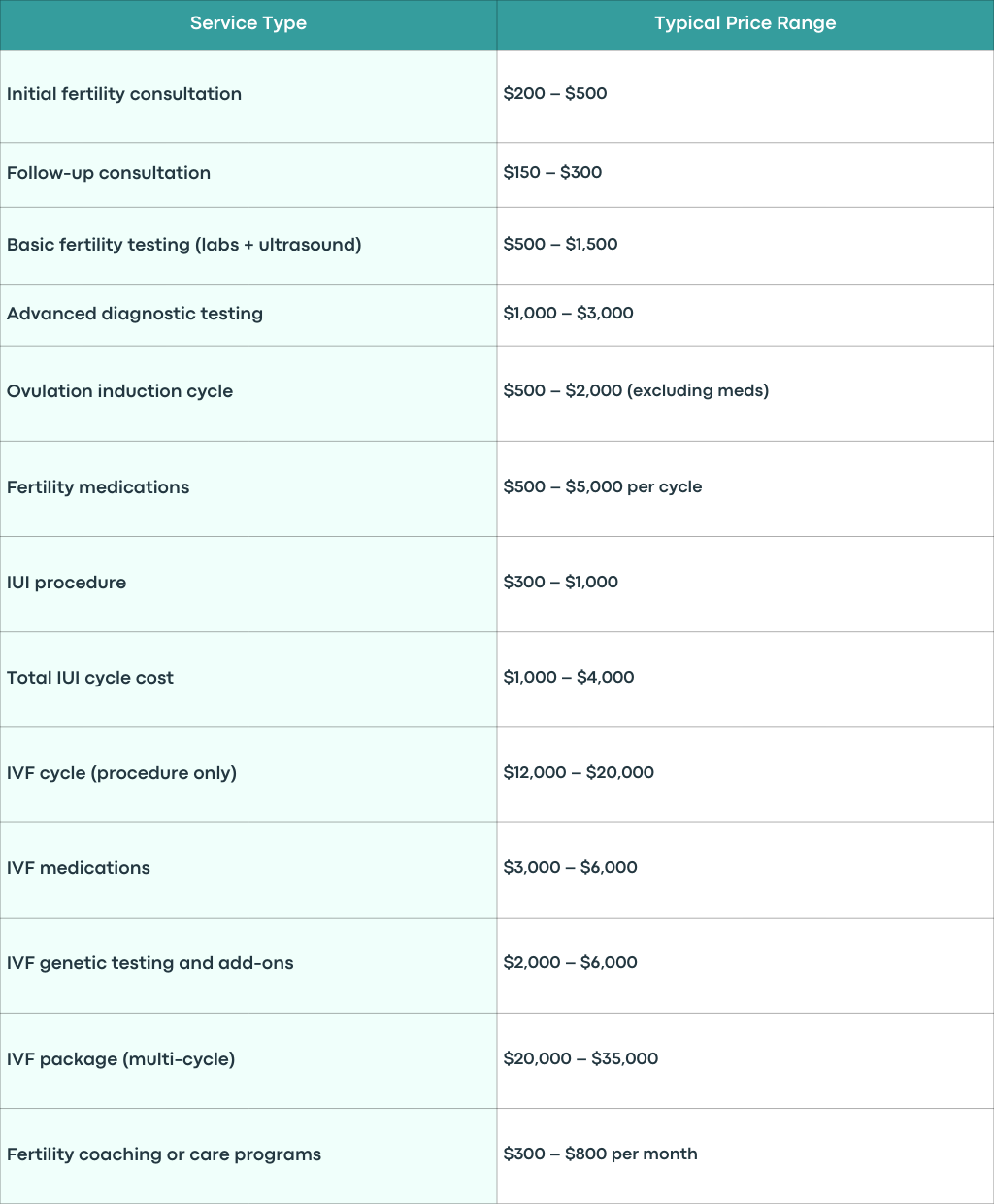
Task: Click the Typical Price Range column header
Action: pos(745,24)
